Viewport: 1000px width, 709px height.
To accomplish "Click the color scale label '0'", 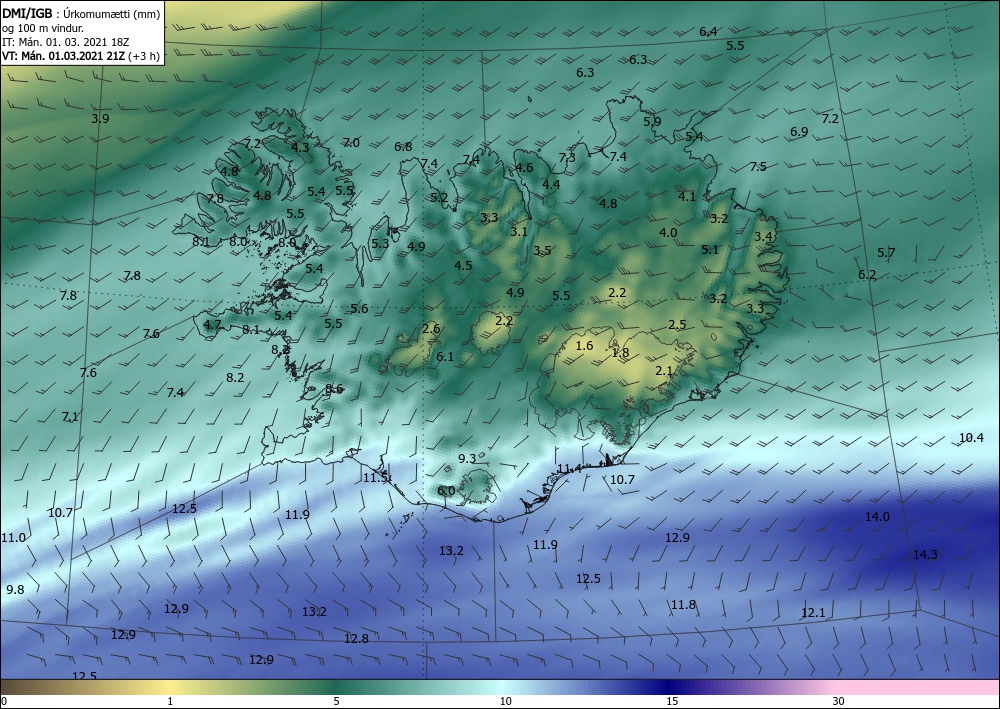I will pos(4,701).
